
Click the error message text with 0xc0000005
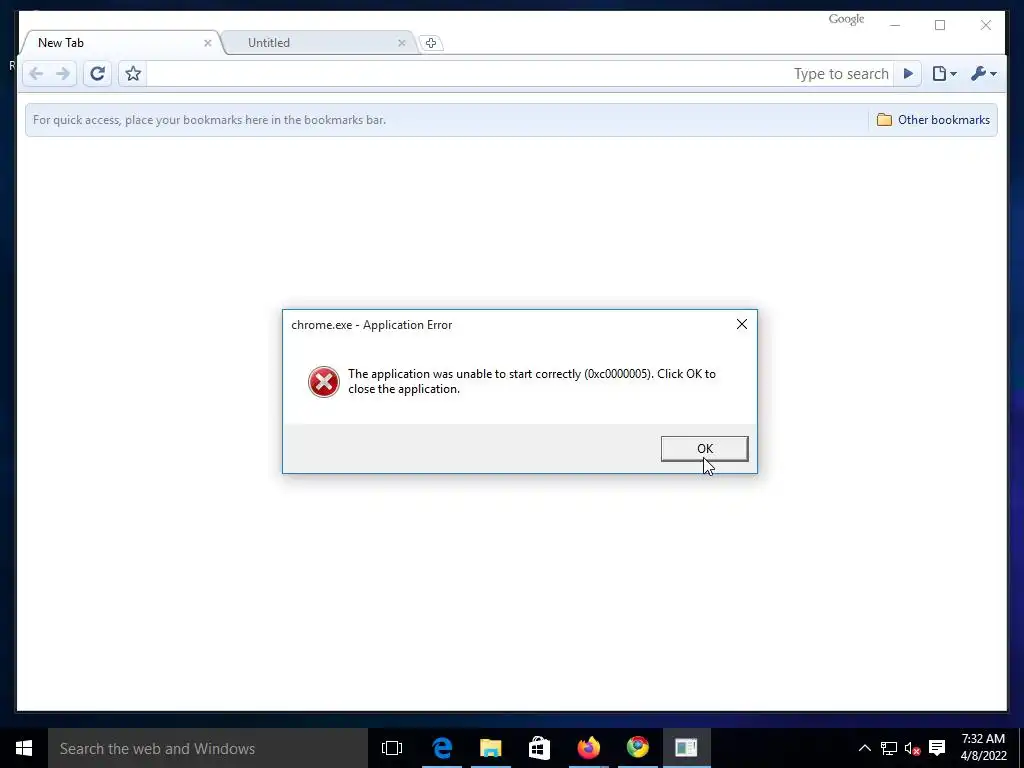coord(532,381)
